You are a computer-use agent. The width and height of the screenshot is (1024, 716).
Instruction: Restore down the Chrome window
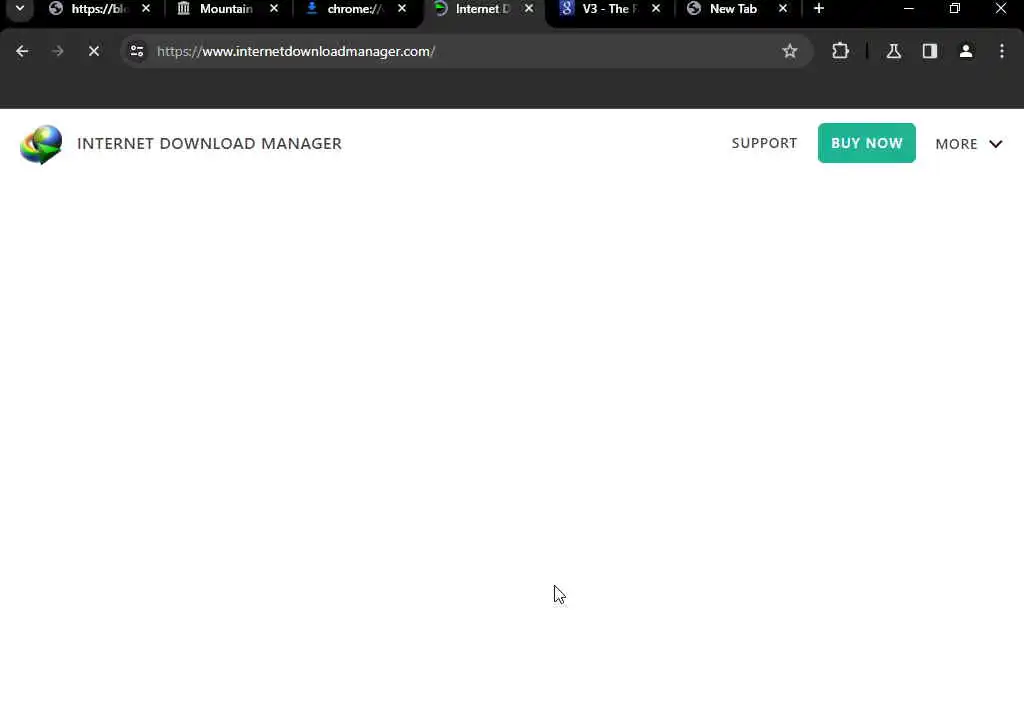tap(955, 8)
